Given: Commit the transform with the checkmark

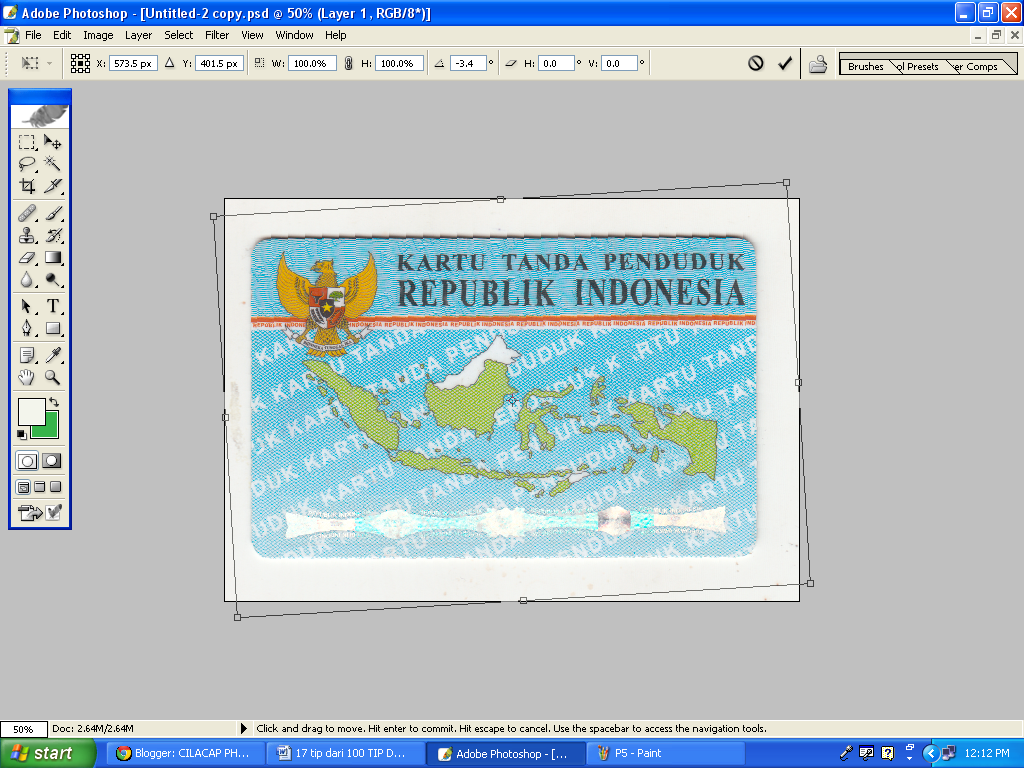Looking at the screenshot, I should click(785, 63).
